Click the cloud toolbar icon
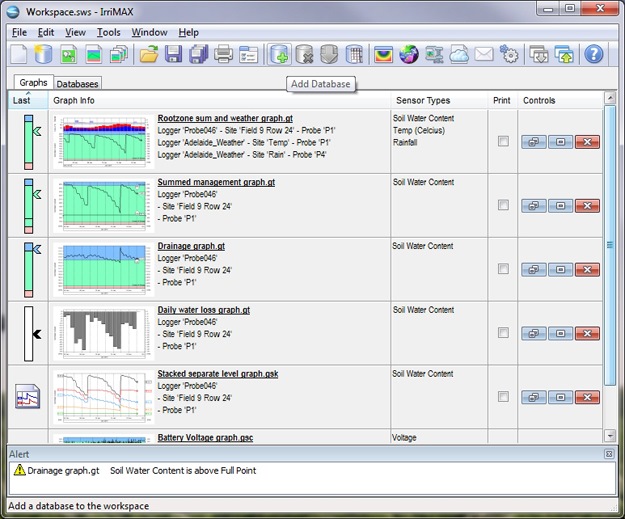Screen dimensions: 625x519 (459, 54)
